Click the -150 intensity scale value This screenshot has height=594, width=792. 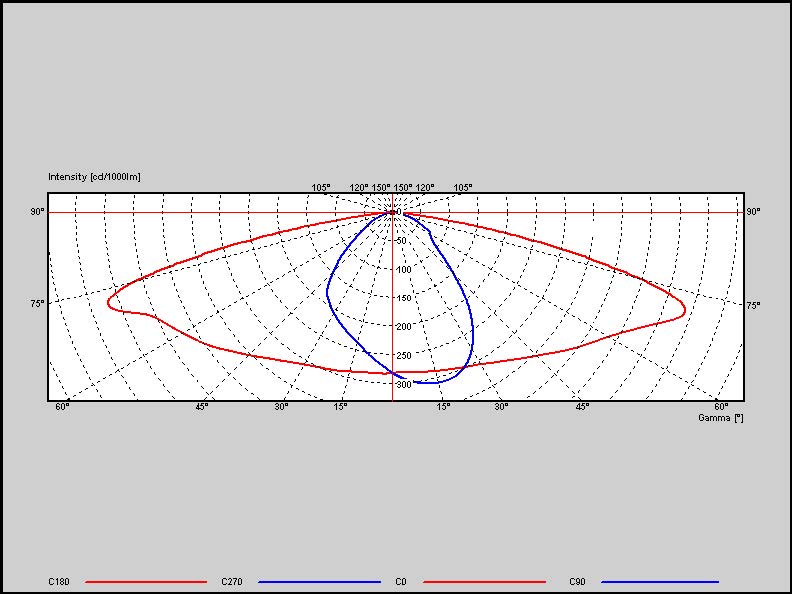(x=403, y=298)
